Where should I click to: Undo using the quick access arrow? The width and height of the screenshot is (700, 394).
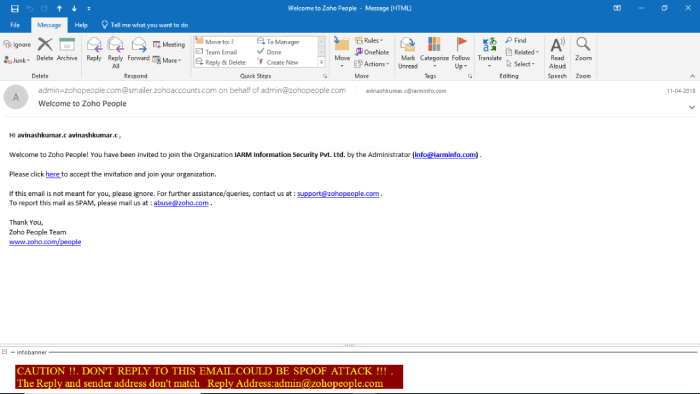(30, 8)
